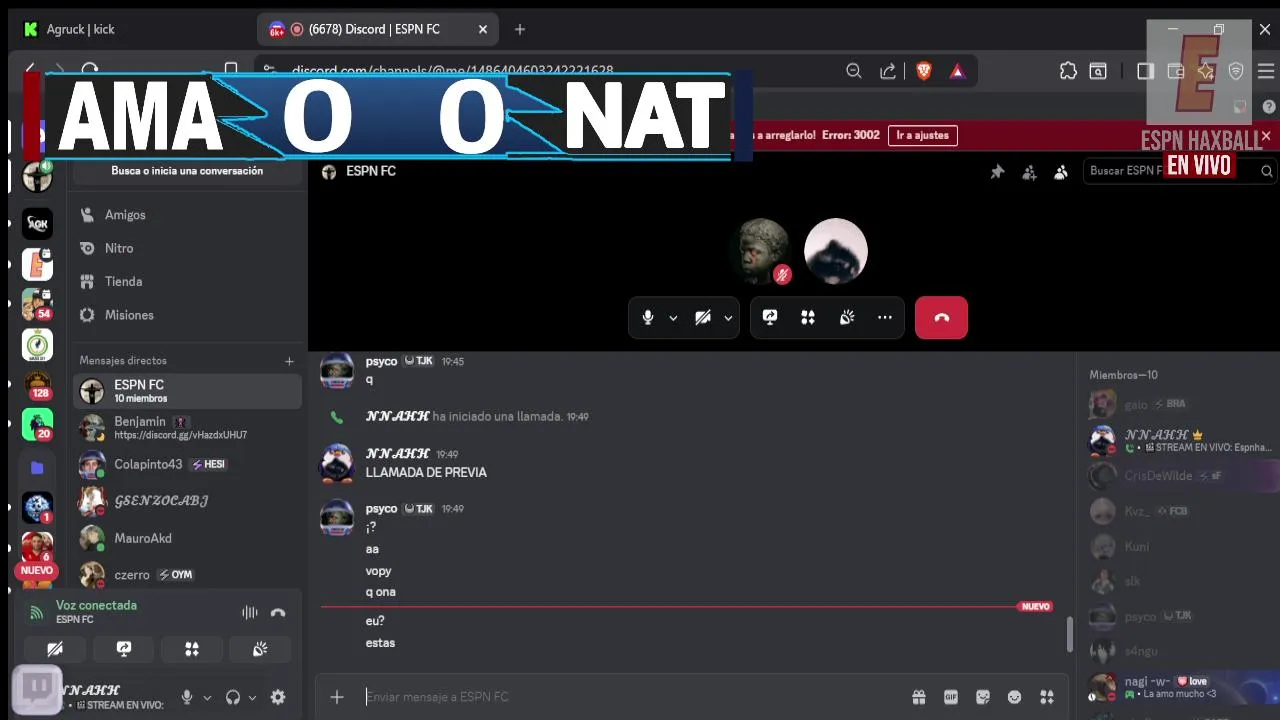Toggle the member list panel

(1061, 172)
